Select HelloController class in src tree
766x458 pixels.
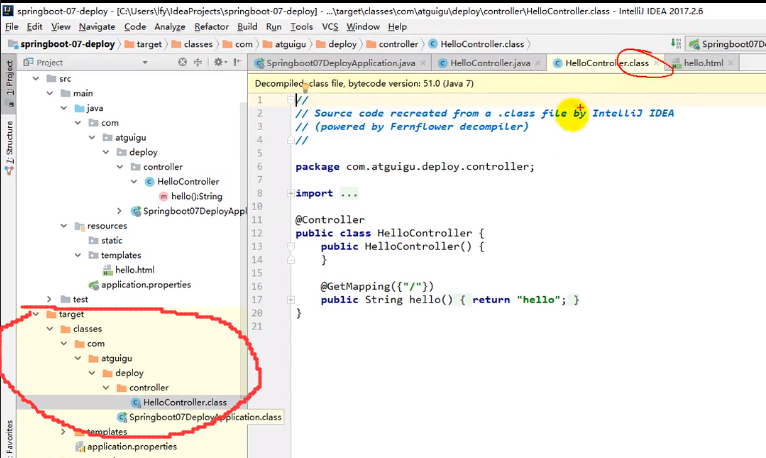[x=182, y=182]
